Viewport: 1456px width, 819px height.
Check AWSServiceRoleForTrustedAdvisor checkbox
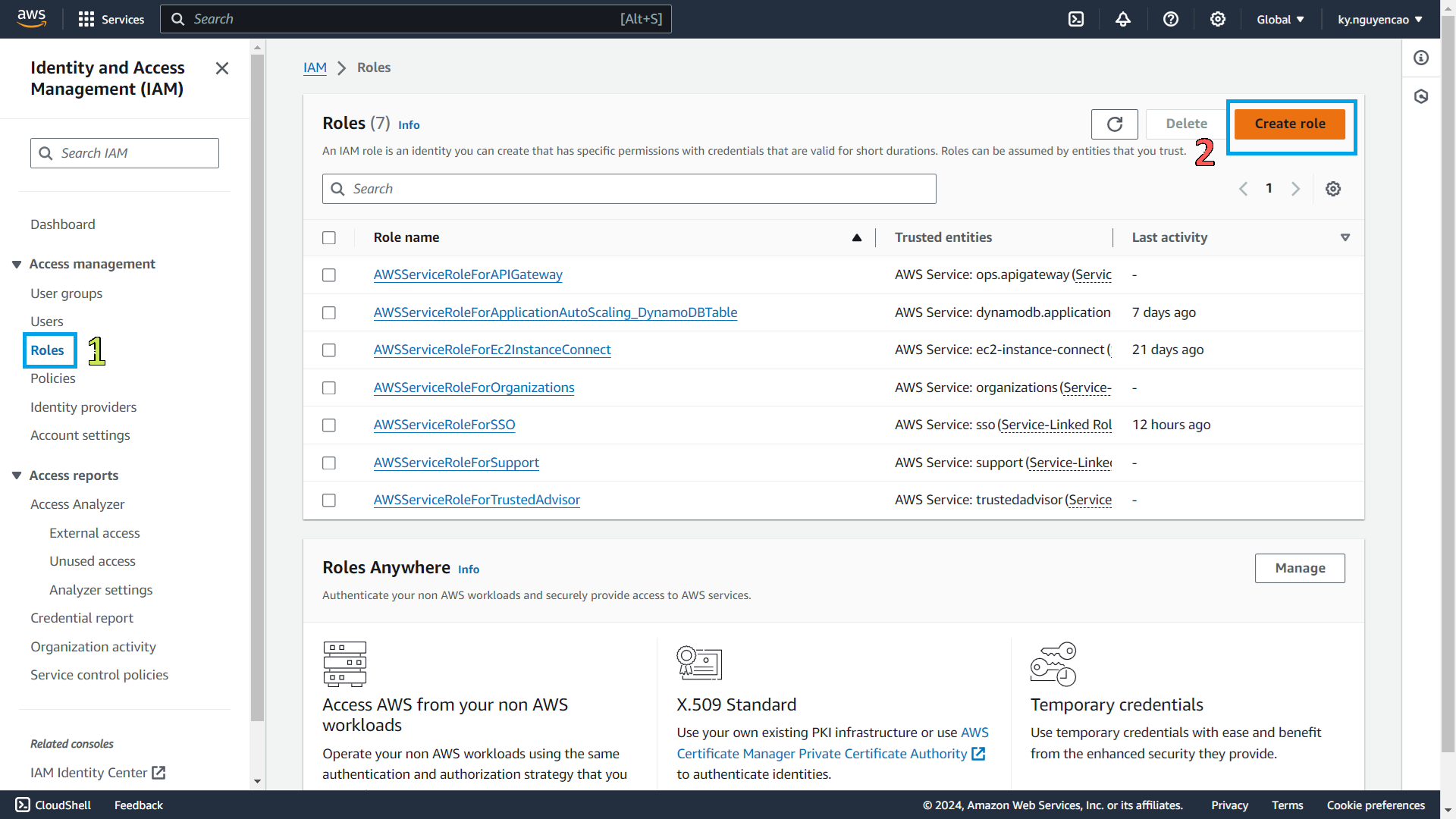coord(329,500)
